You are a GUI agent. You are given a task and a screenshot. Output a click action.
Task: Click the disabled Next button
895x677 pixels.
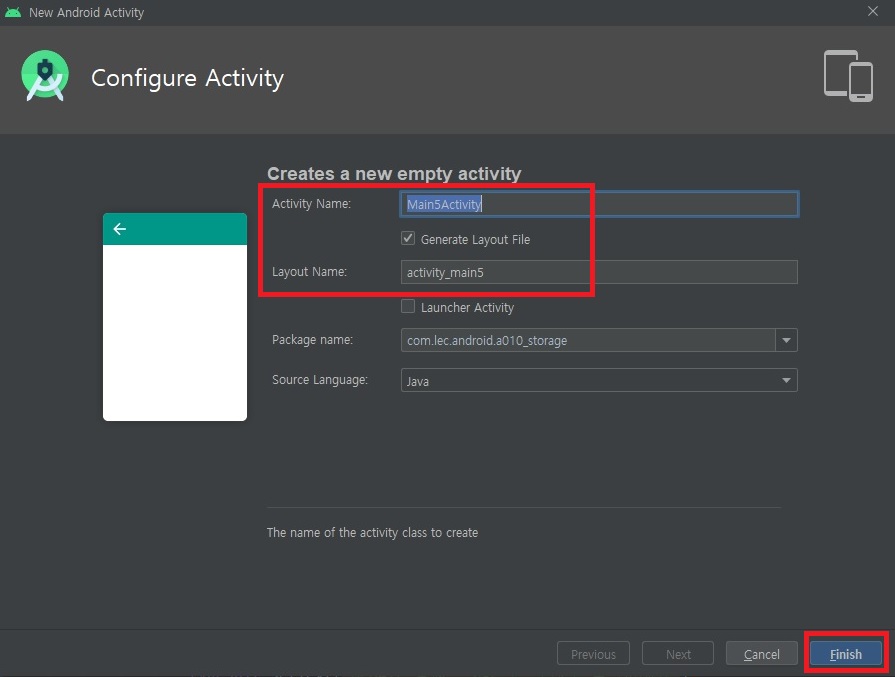point(678,654)
